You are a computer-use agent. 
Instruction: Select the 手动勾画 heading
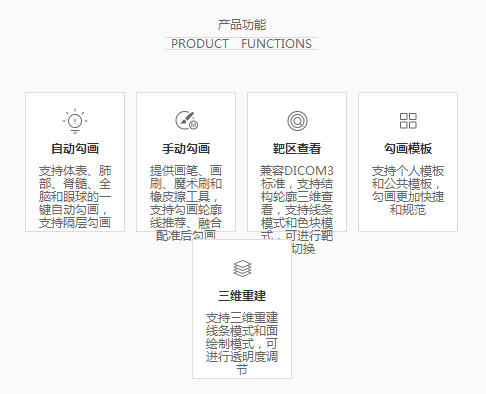pyautogui.click(x=186, y=149)
